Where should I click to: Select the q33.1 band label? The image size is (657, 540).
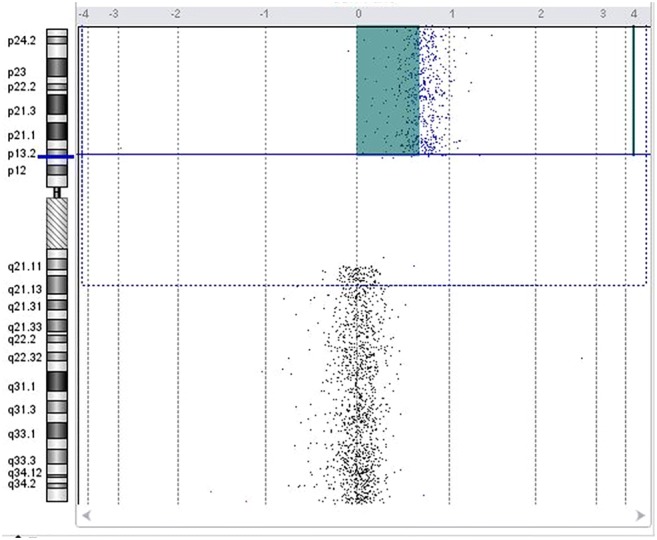coord(21,434)
